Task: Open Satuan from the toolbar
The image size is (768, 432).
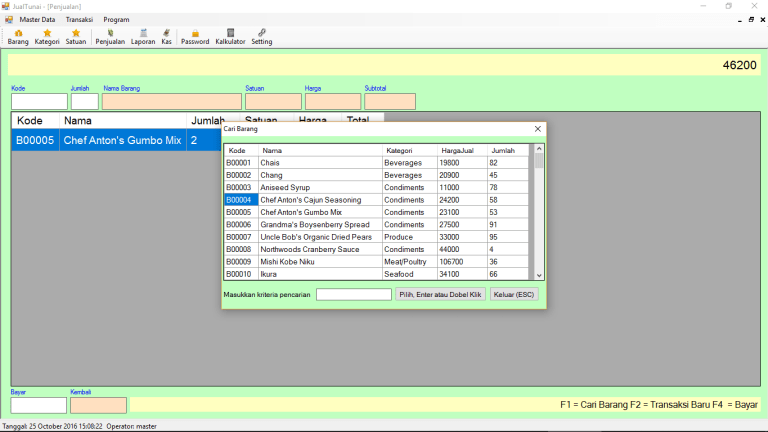Action: point(76,37)
